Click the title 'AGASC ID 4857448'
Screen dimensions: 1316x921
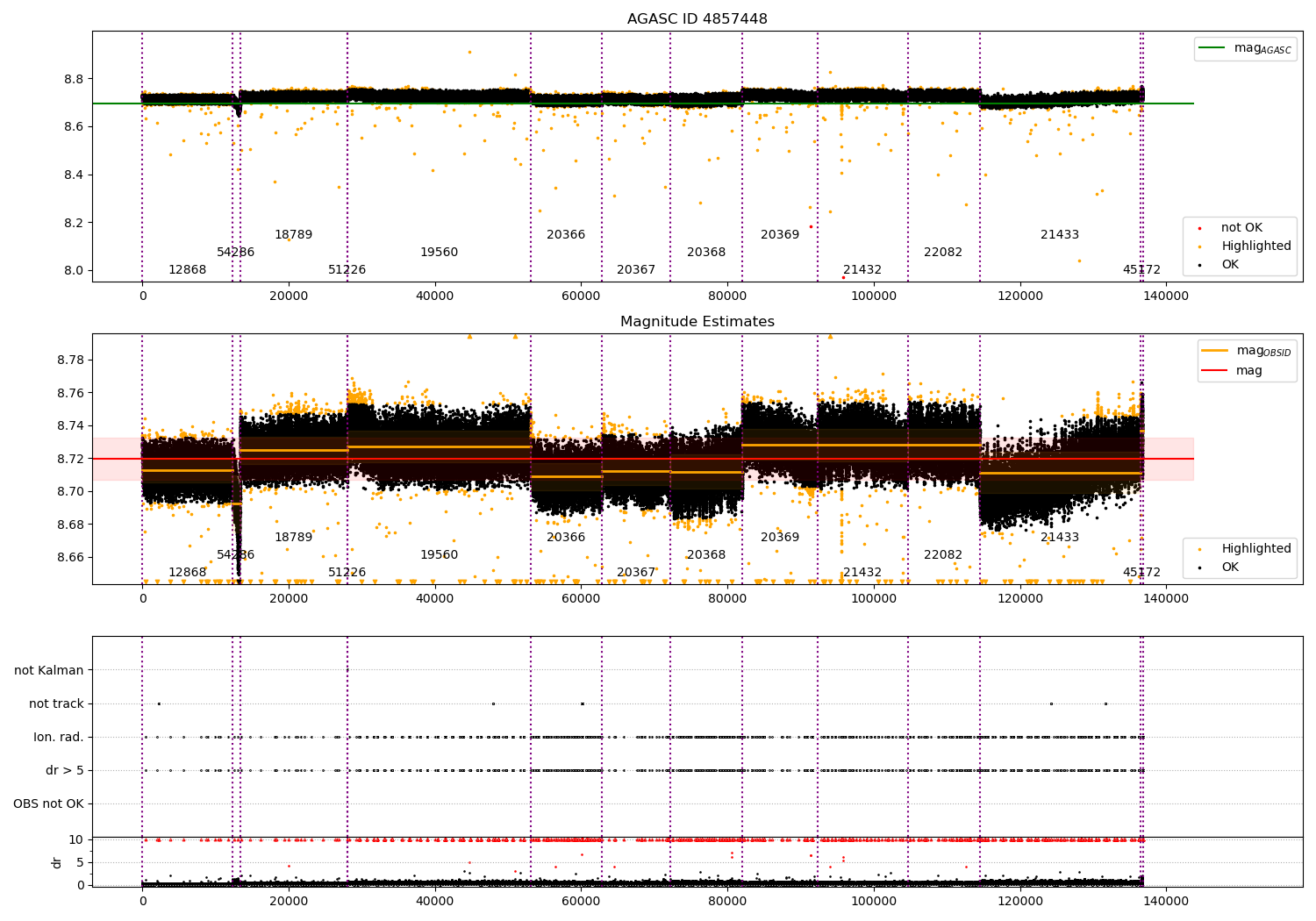(697, 19)
